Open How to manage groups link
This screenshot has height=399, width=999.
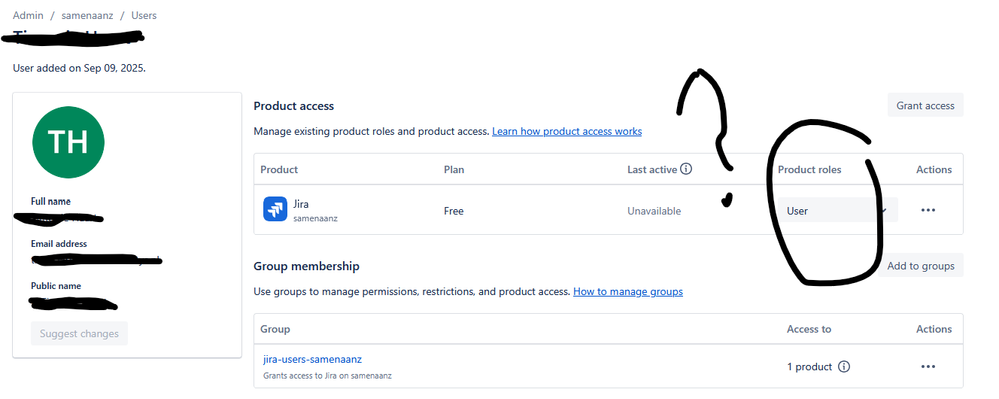click(628, 291)
